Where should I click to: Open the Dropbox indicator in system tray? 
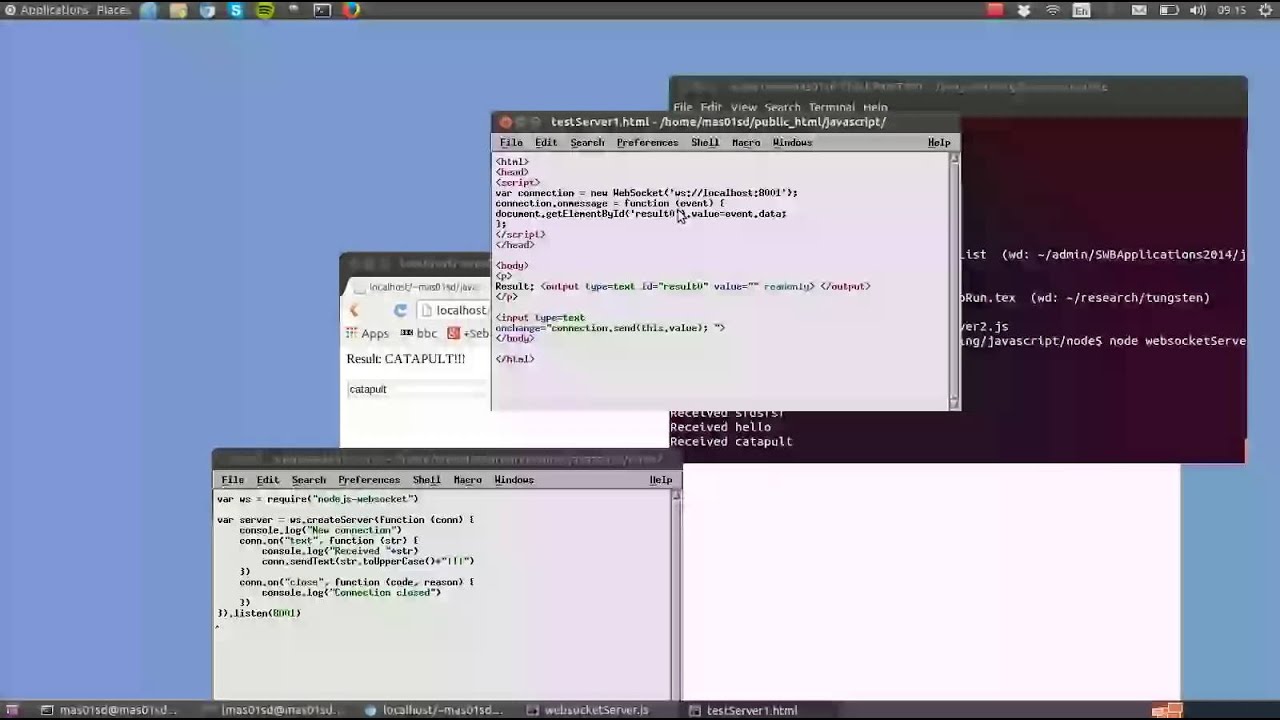point(1024,10)
